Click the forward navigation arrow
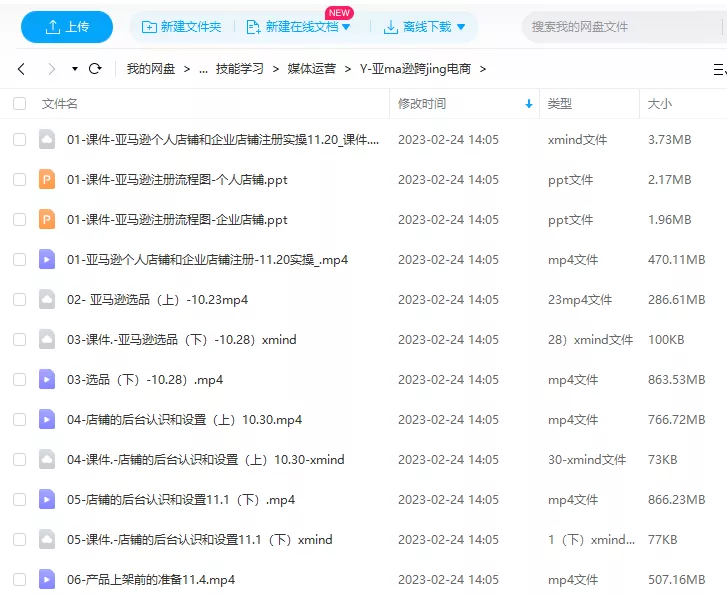Screen dimensions: 727x594 click(51, 69)
